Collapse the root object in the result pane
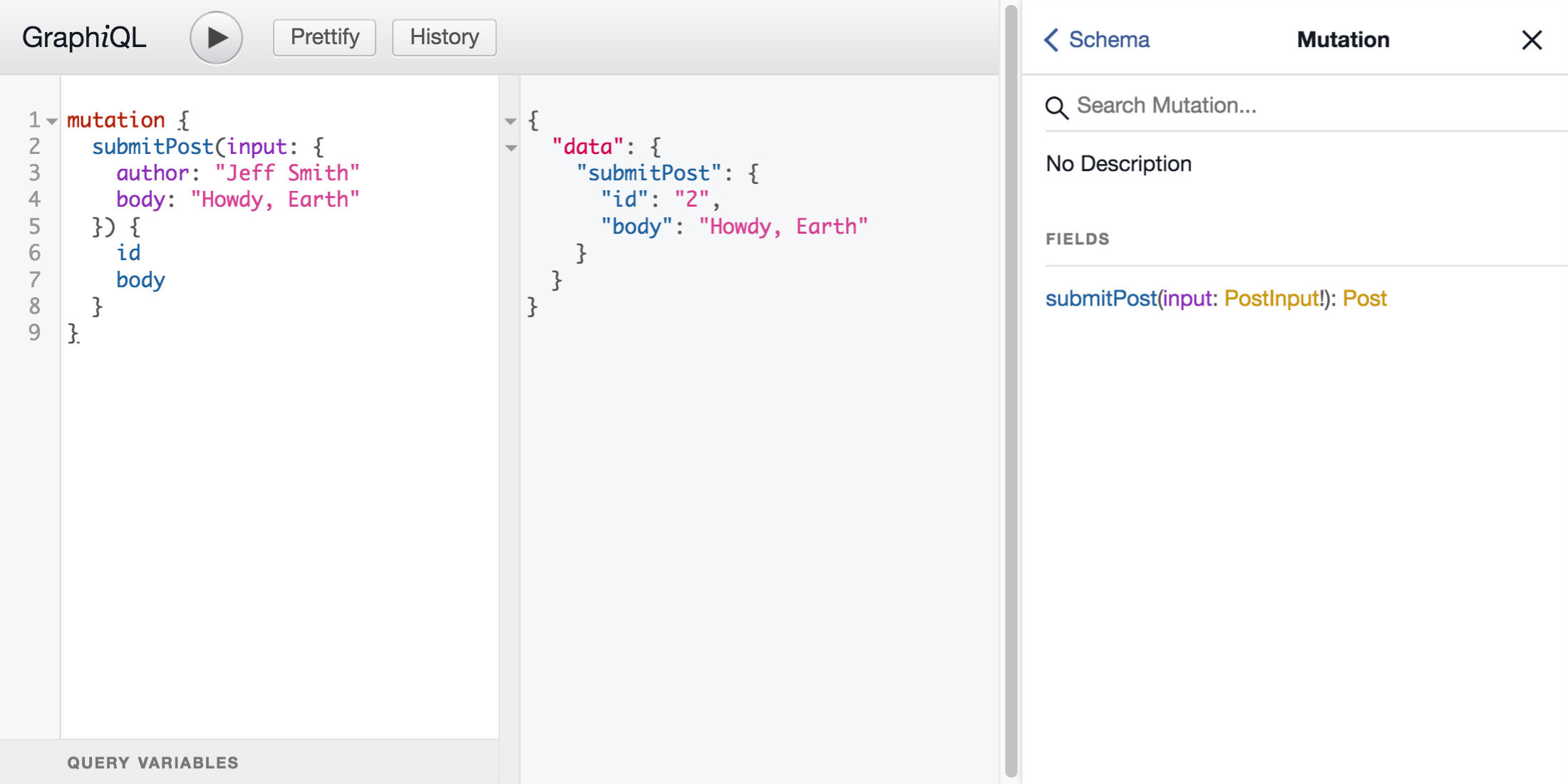The width and height of the screenshot is (1568, 784). (x=510, y=121)
